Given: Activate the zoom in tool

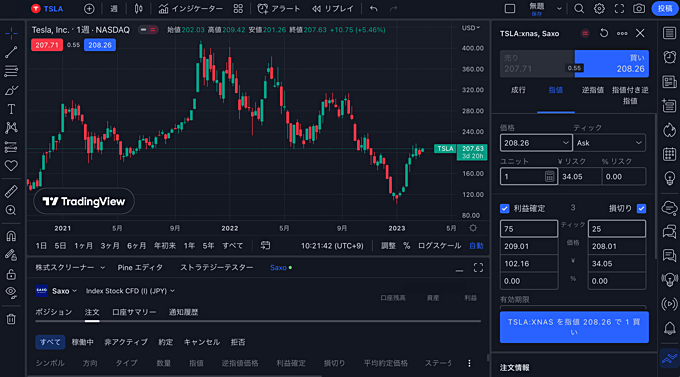Looking at the screenshot, I should tap(11, 210).
